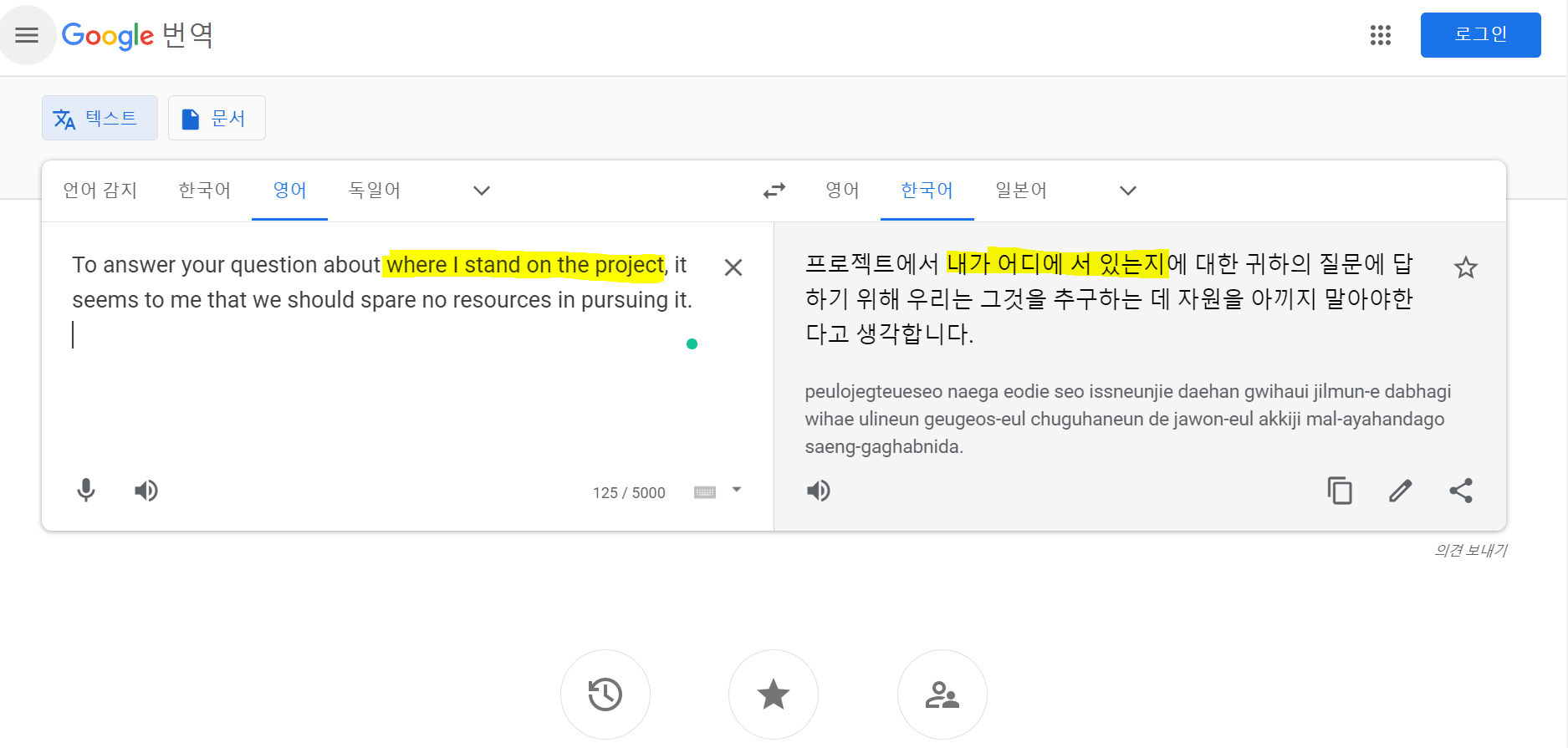Expand the source language list
The image size is (1568, 748).
coord(481,191)
